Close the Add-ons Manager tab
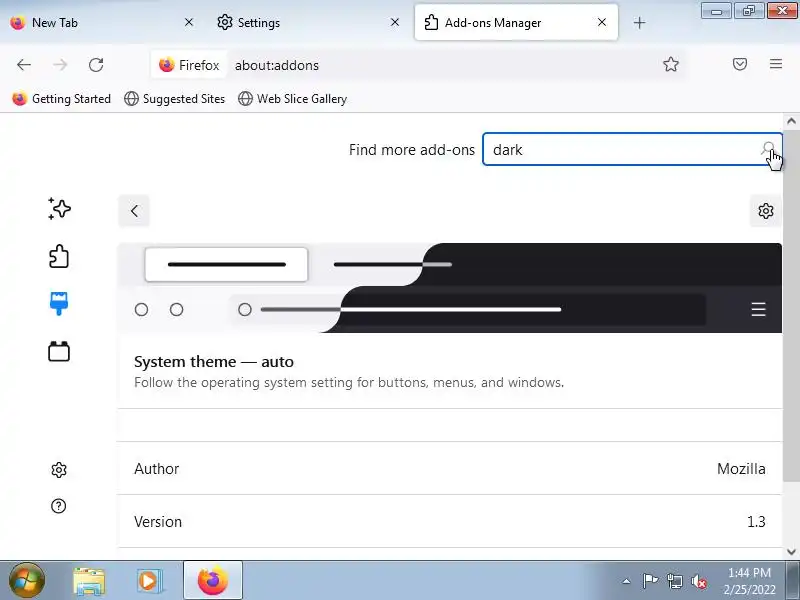Screen dimensions: 800x600 pos(602,22)
